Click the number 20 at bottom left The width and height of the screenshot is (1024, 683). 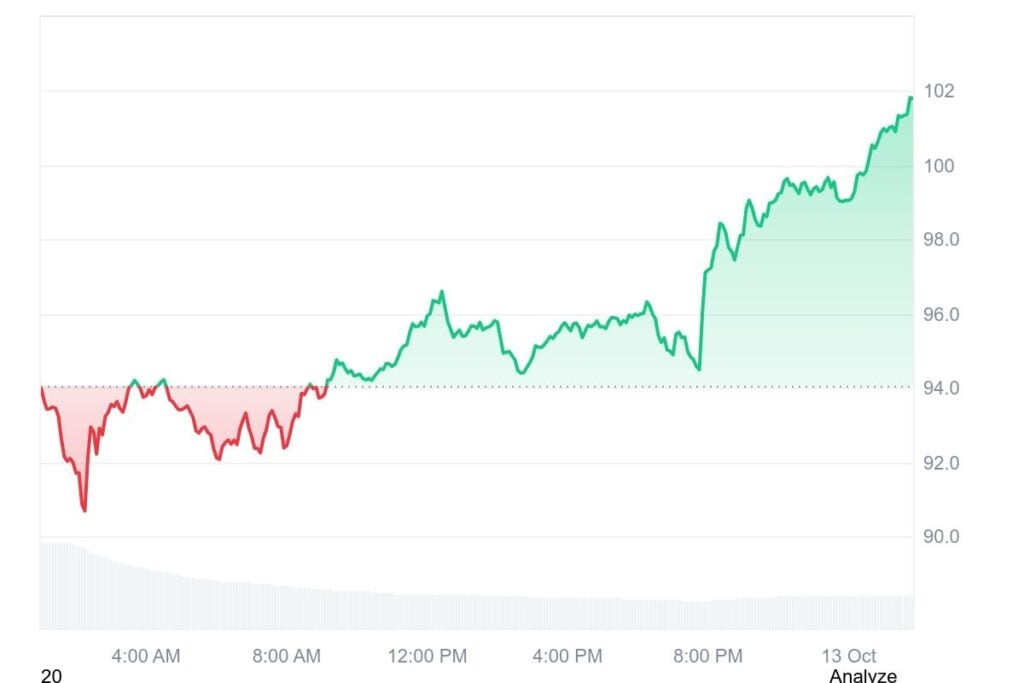point(51,676)
